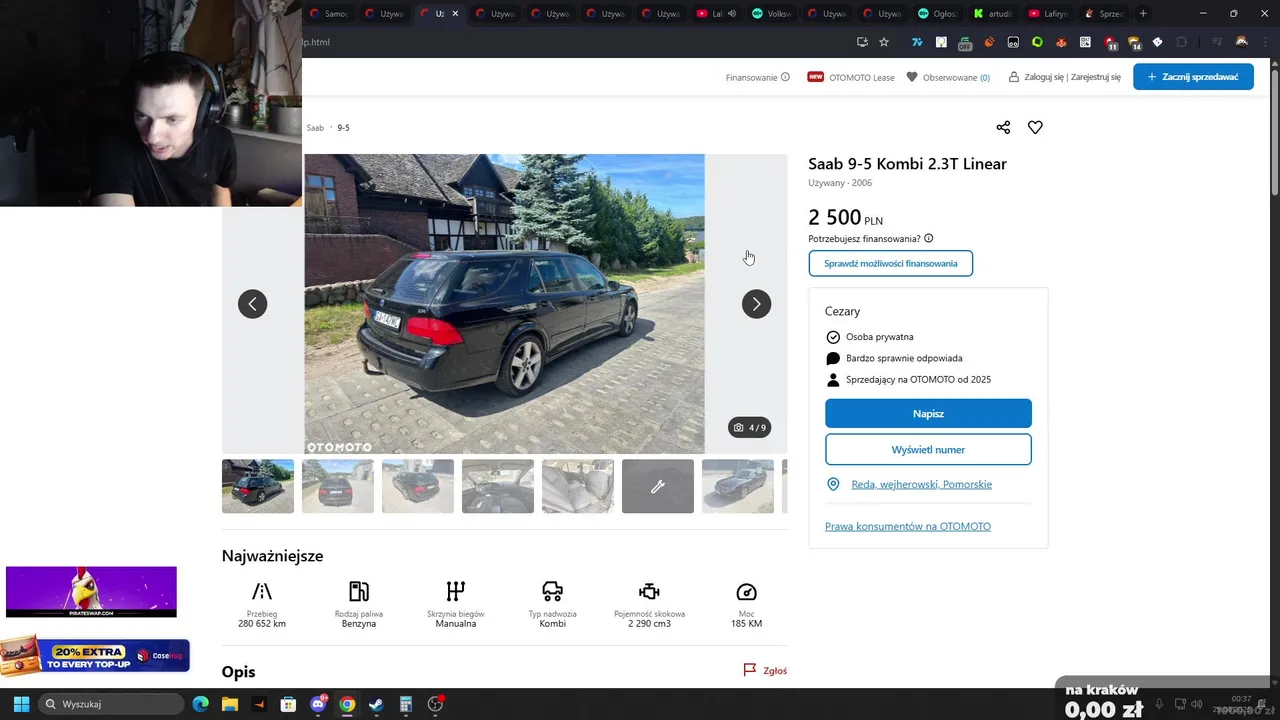Select the interior dashboard thumbnail

(x=498, y=486)
